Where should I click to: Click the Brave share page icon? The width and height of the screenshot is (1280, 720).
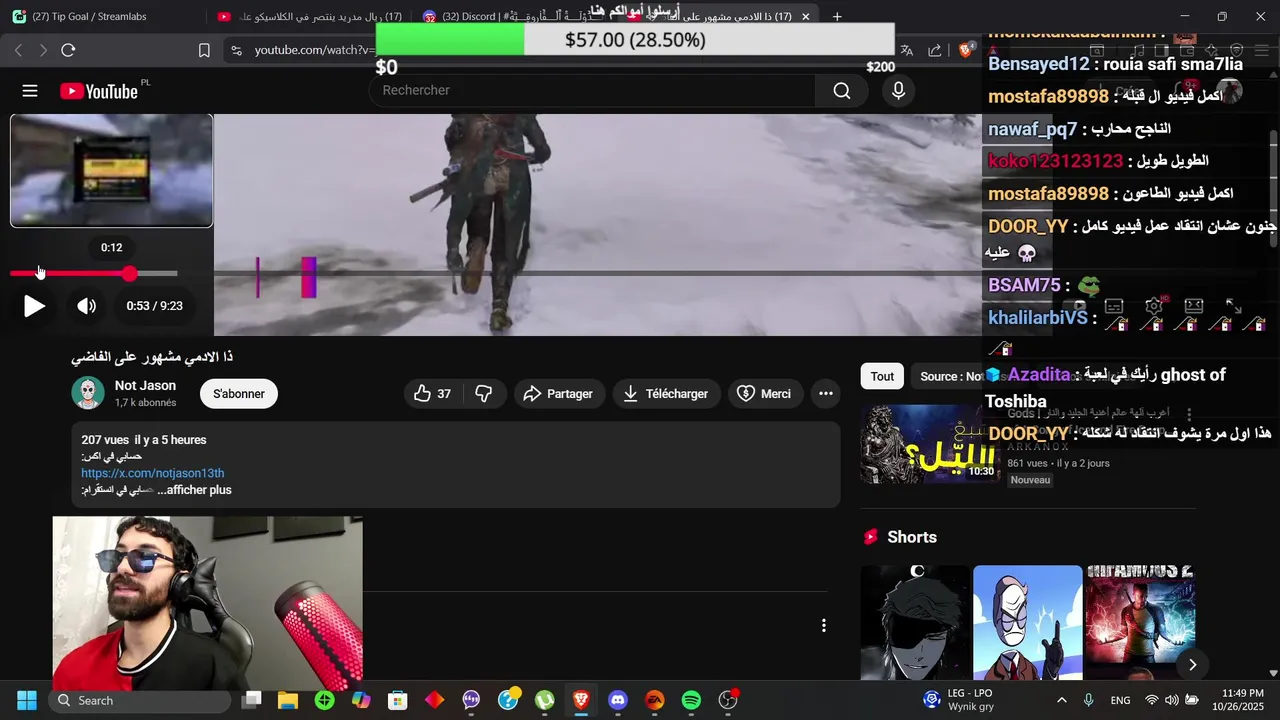(x=935, y=50)
